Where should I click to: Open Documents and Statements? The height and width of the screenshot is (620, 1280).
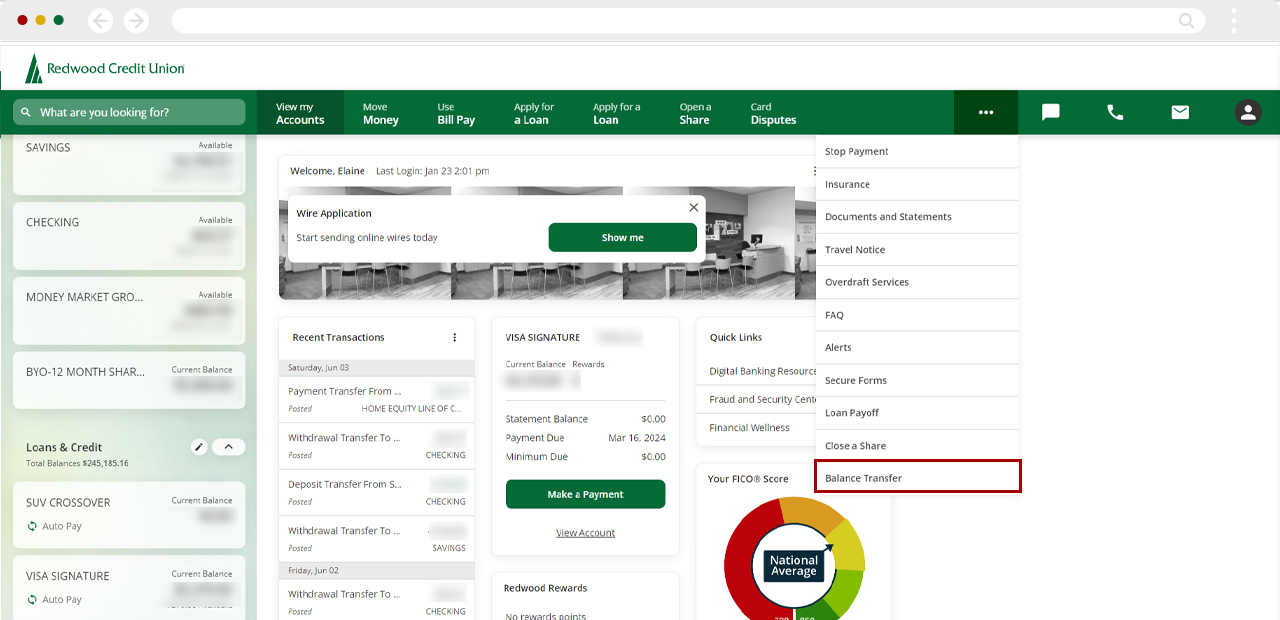pos(917,217)
